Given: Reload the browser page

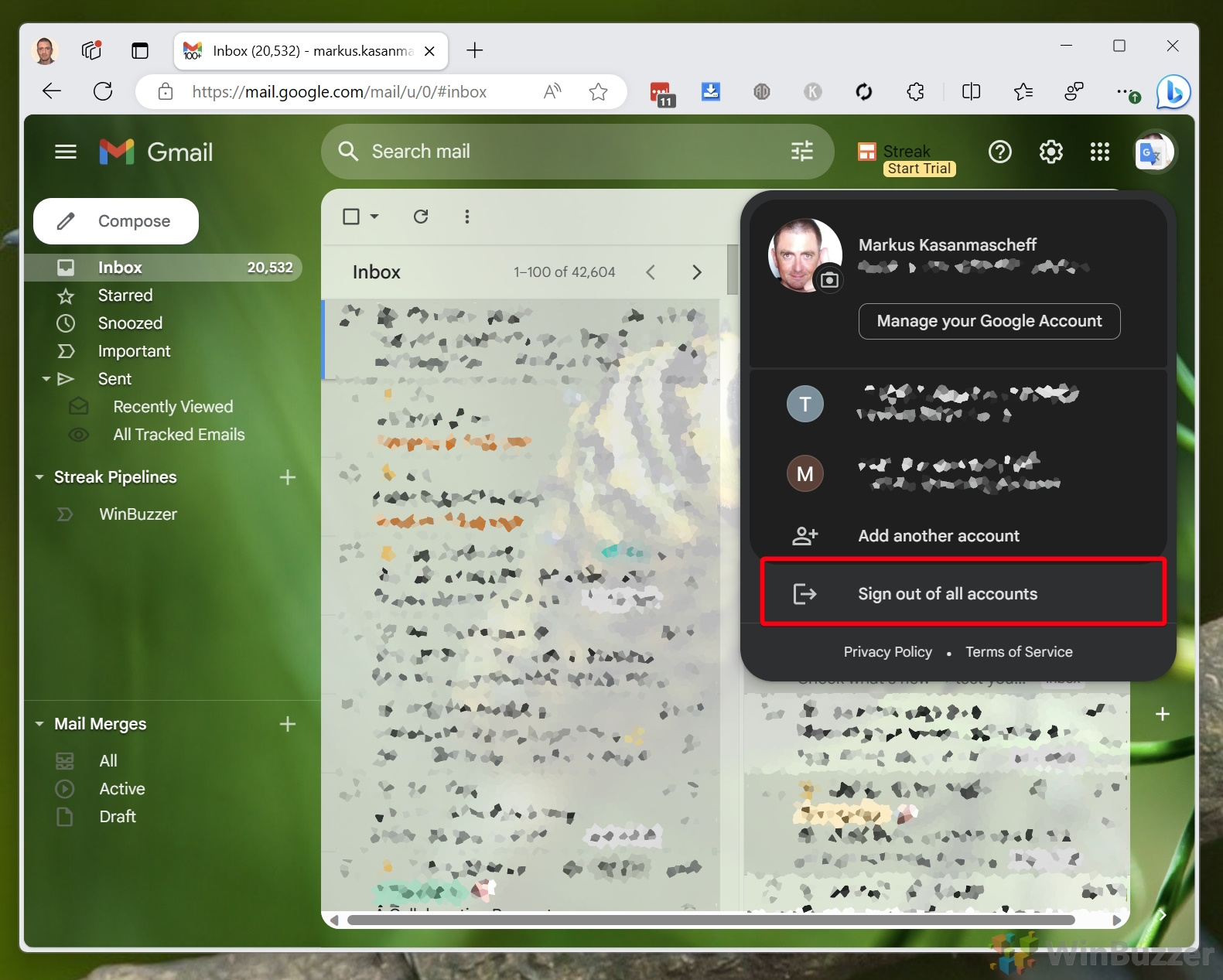Looking at the screenshot, I should tap(103, 91).
